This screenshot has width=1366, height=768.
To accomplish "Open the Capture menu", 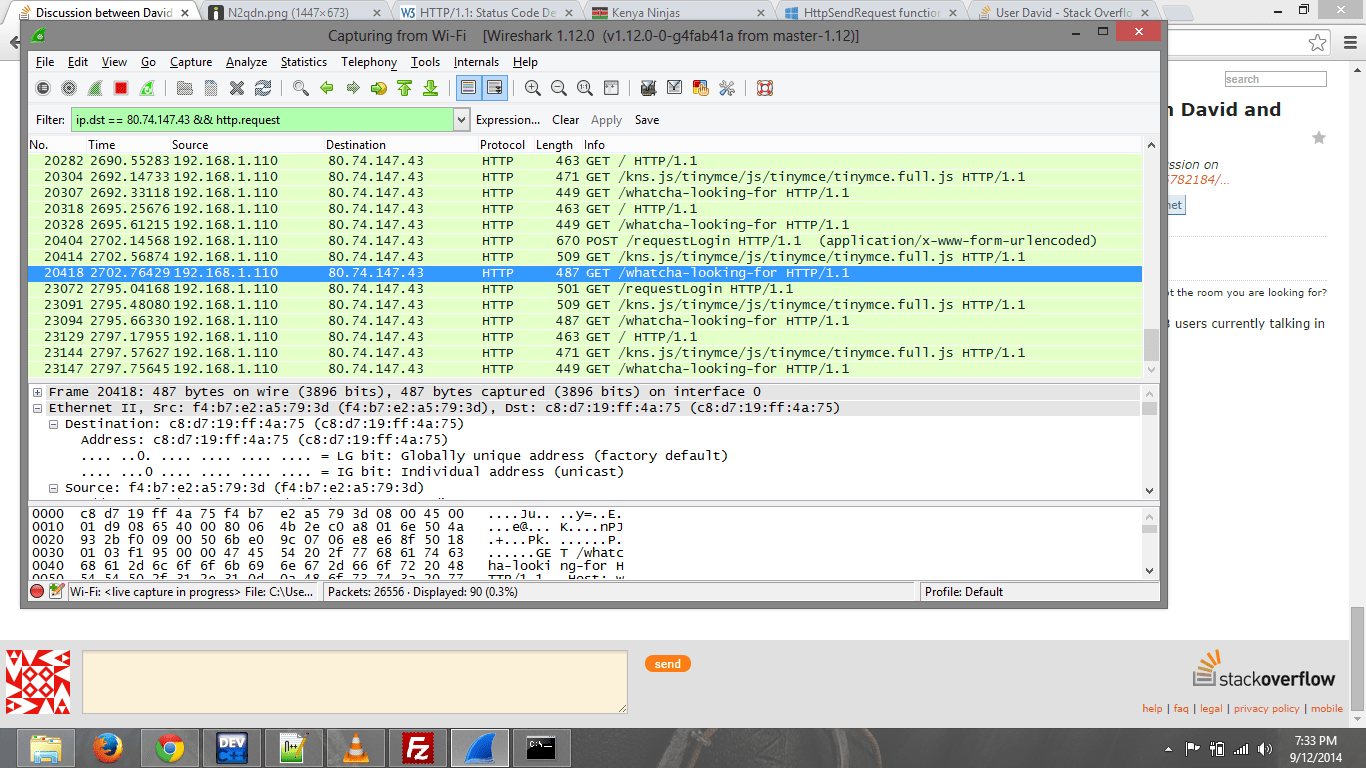I will (x=191, y=62).
